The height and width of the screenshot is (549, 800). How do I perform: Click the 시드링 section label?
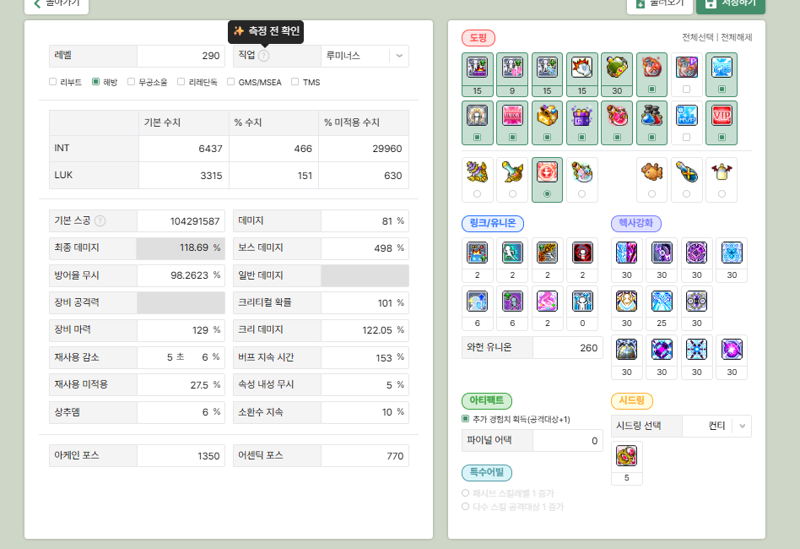pyautogui.click(x=632, y=401)
